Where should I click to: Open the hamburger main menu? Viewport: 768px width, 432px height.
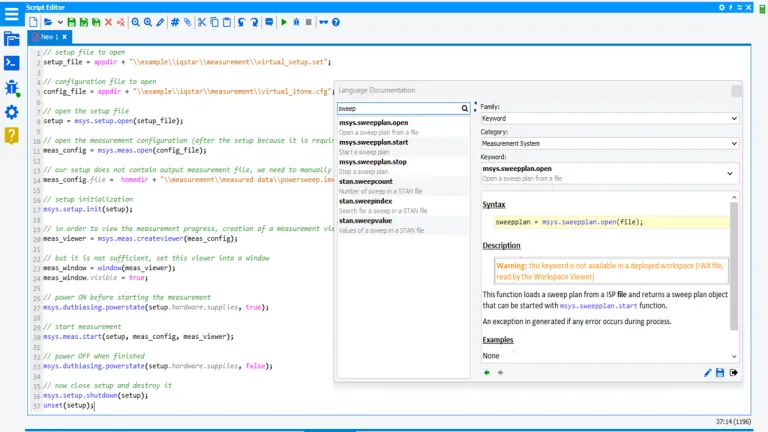coord(11,13)
